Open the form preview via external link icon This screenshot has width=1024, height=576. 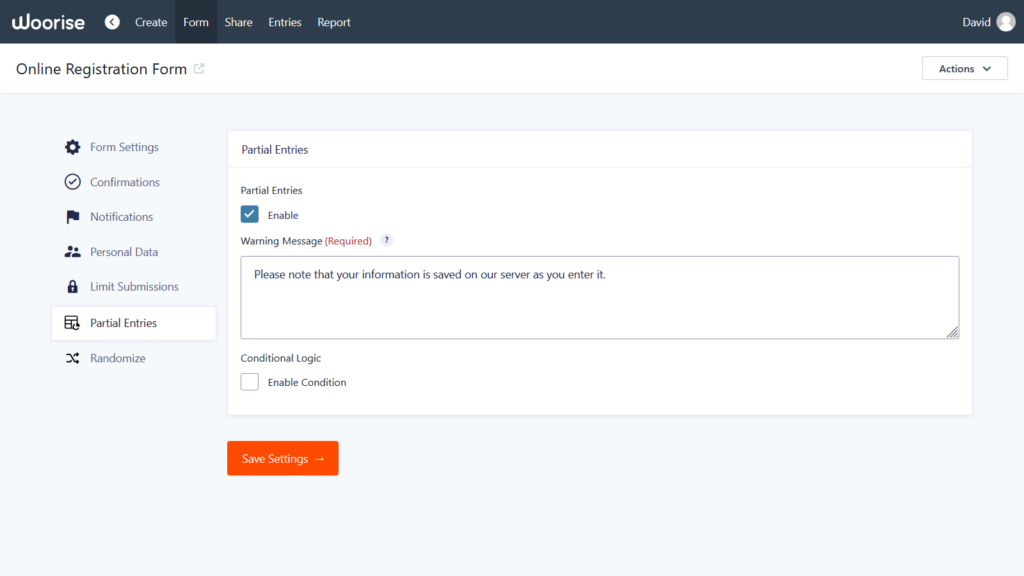tap(200, 68)
